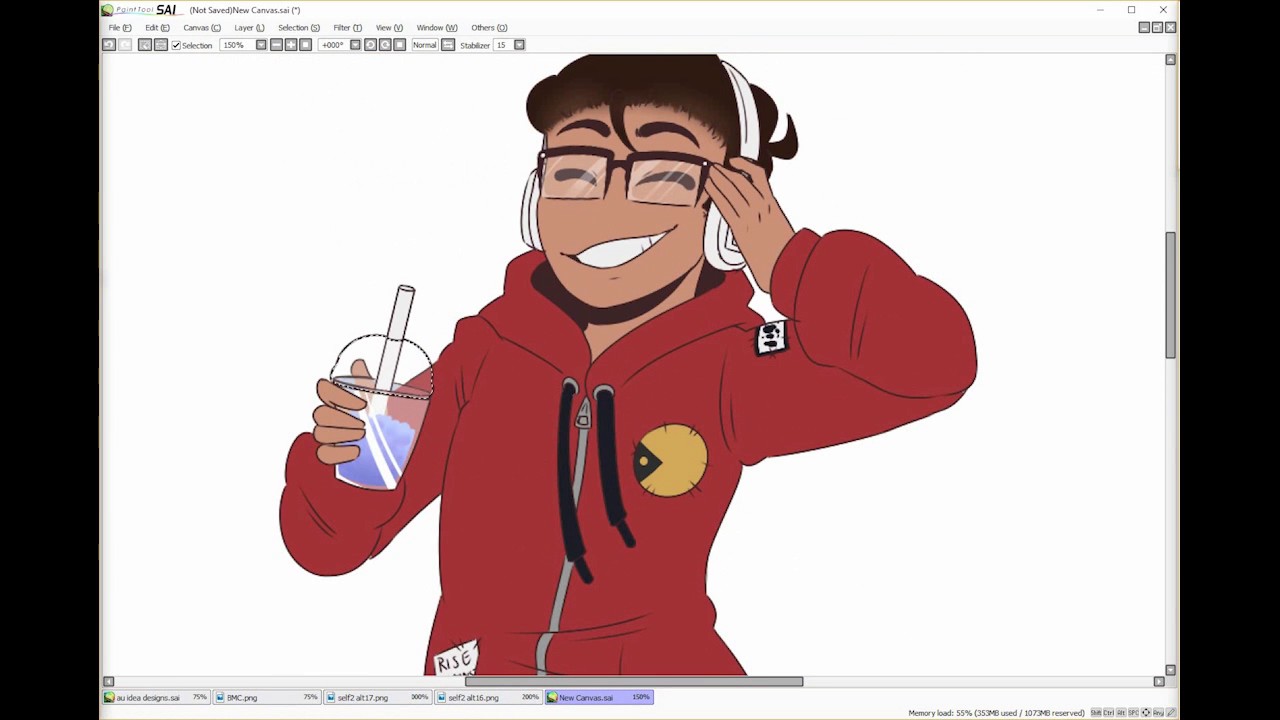Screen dimensions: 1280x720
Task: Click the Redo arrow icon in the toolbar
Action: pos(125,45)
